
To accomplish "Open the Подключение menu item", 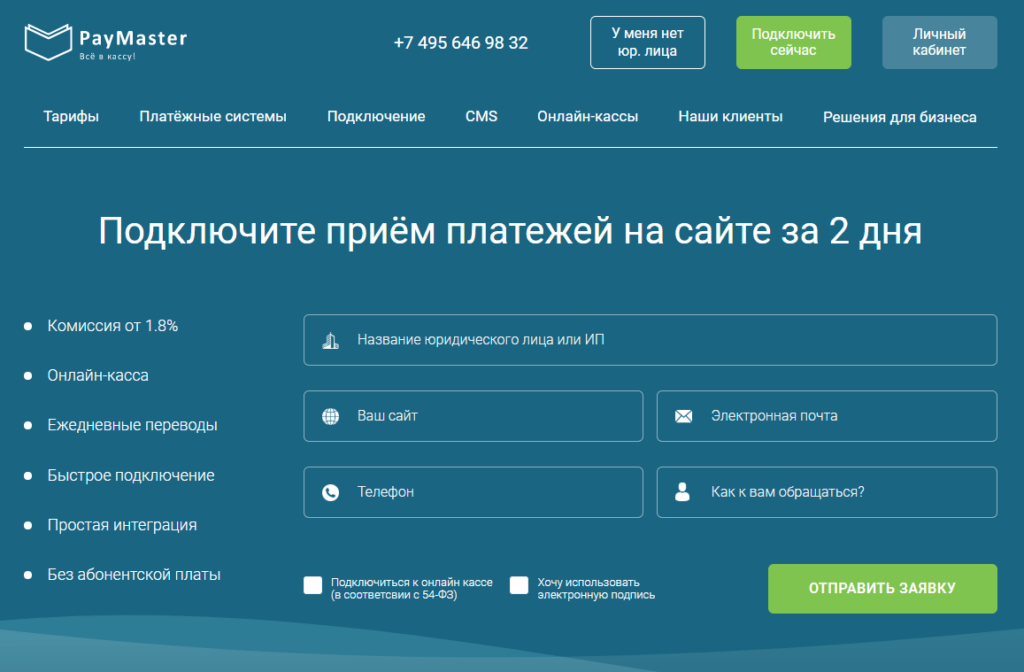I will click(376, 117).
